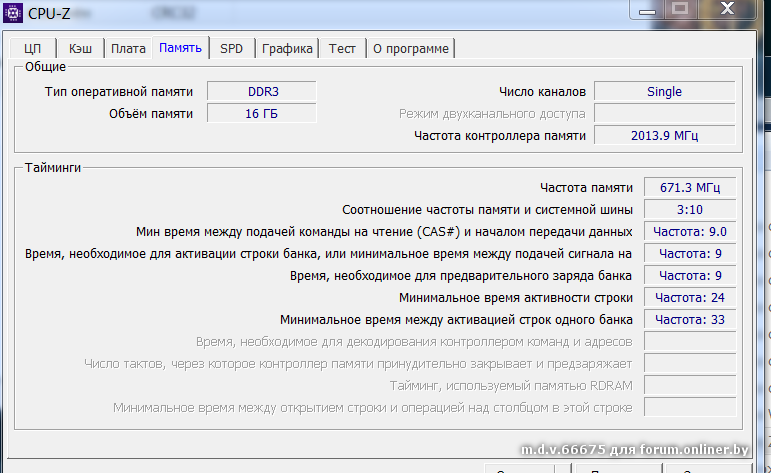Select the 16 ГБ memory size field
The image size is (771, 473).
click(262, 113)
